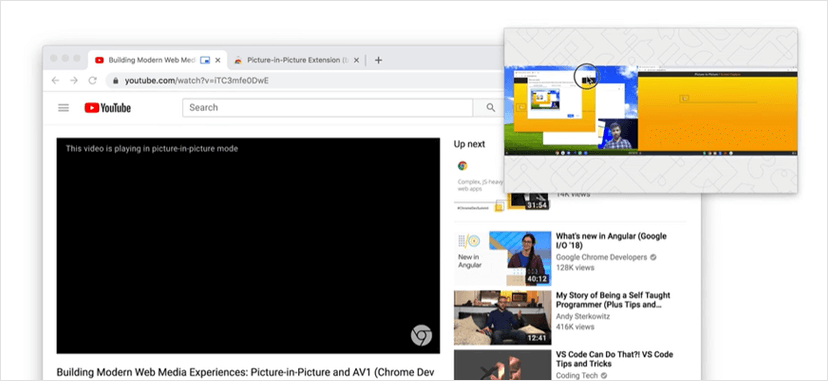Viewport: 828px width, 381px height.
Task: Select the Building Modern Web Media tab
Action: 157,60
